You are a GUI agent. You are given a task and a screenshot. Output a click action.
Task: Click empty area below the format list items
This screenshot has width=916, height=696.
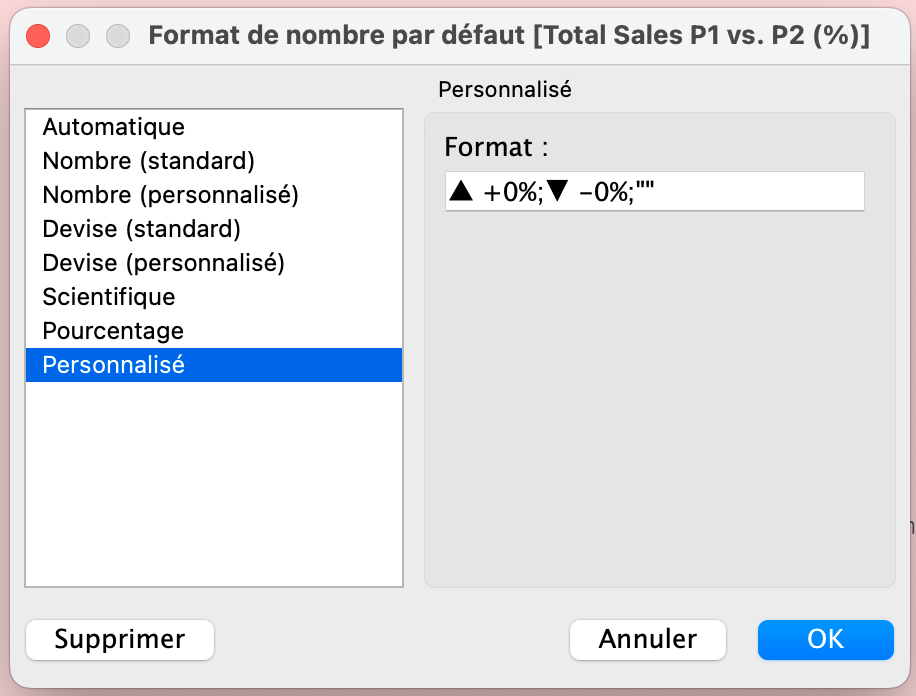pos(213,480)
